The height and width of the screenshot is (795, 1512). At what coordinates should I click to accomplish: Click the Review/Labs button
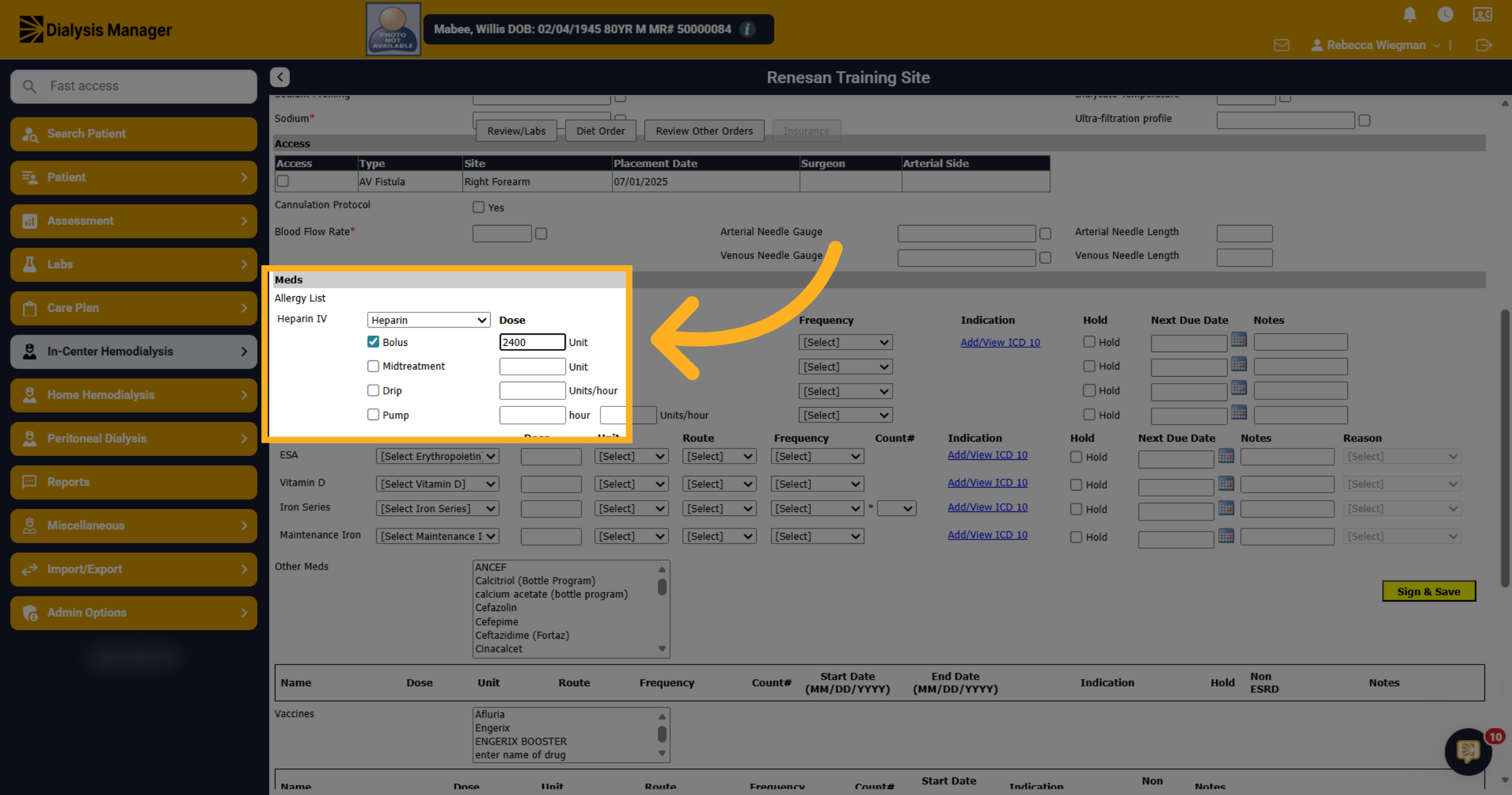pos(517,131)
